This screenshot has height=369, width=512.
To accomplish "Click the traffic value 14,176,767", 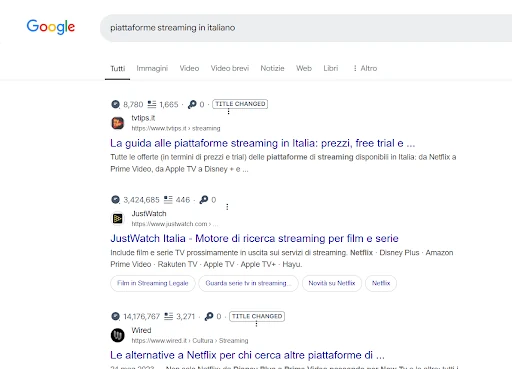I will click(142, 317).
